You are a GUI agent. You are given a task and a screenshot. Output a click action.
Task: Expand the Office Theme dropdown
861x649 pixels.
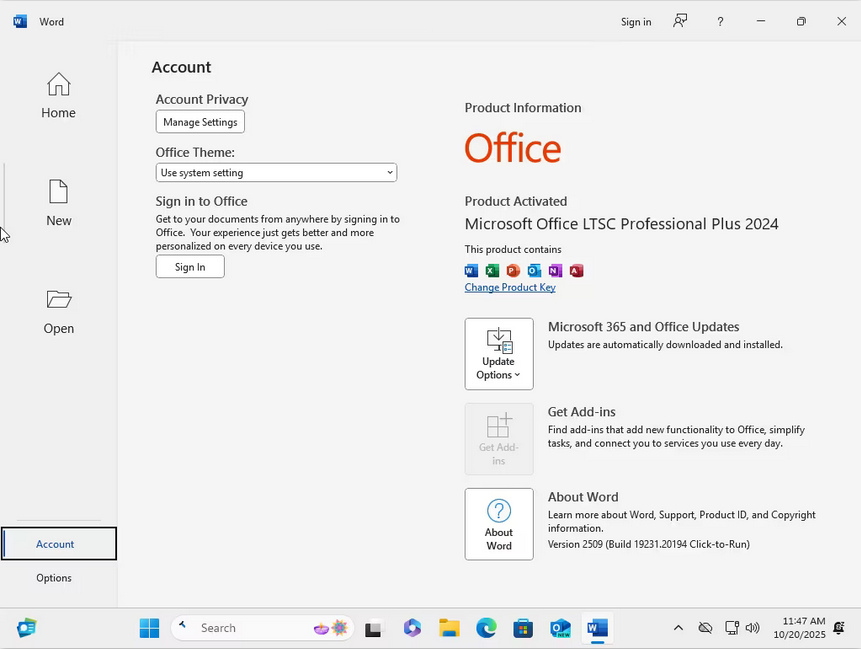276,173
